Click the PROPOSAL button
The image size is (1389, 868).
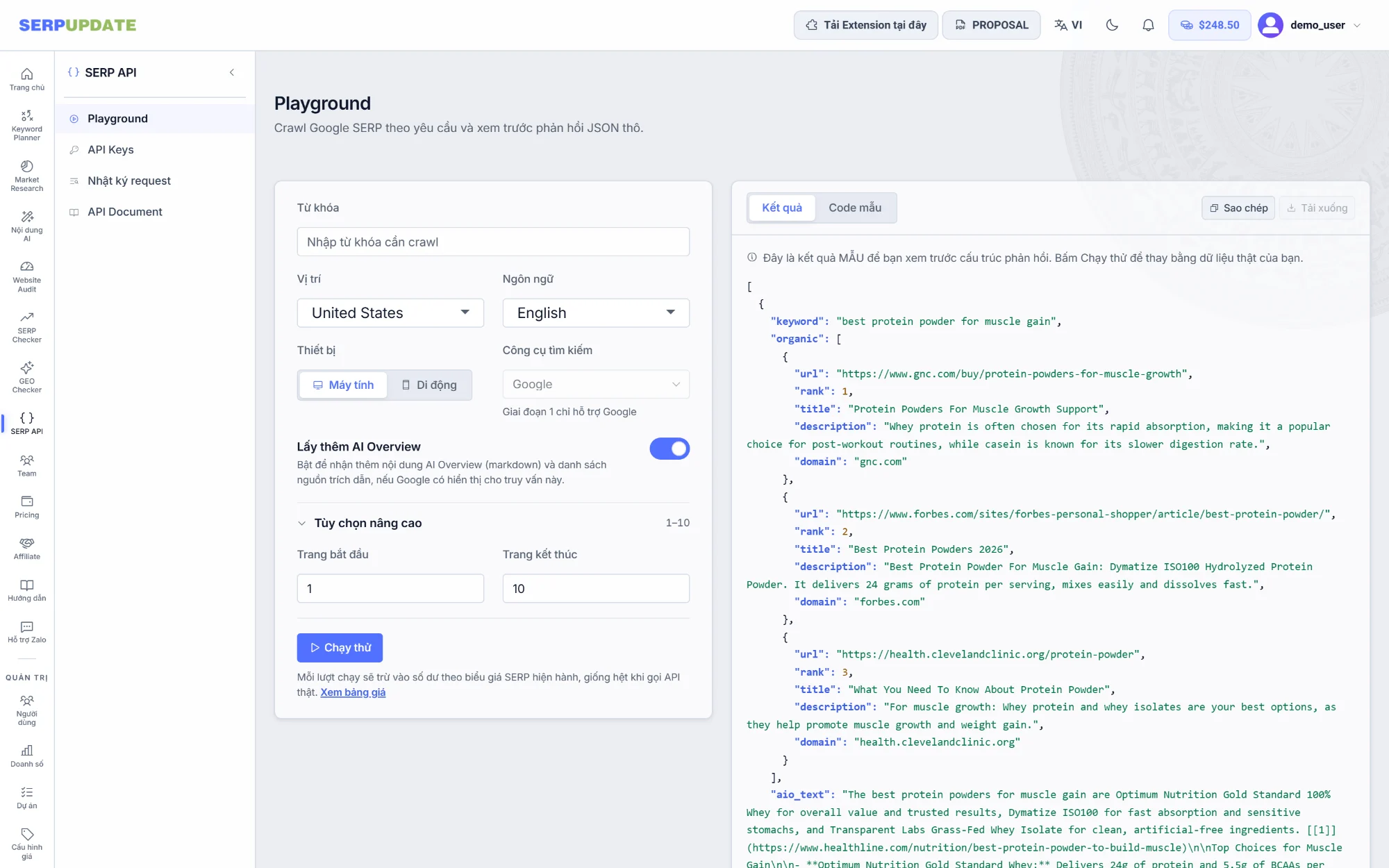(991, 25)
